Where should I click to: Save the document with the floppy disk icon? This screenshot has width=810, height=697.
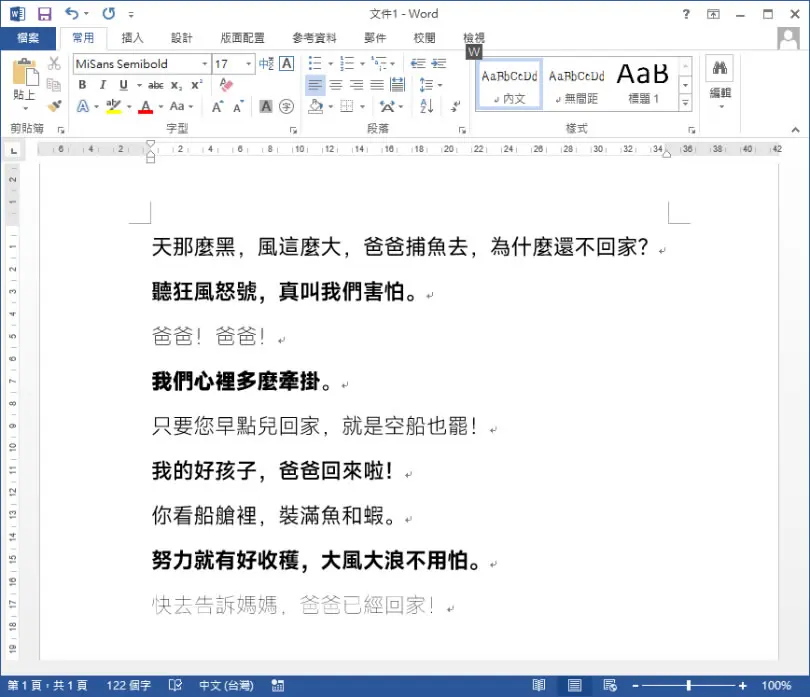[45, 14]
